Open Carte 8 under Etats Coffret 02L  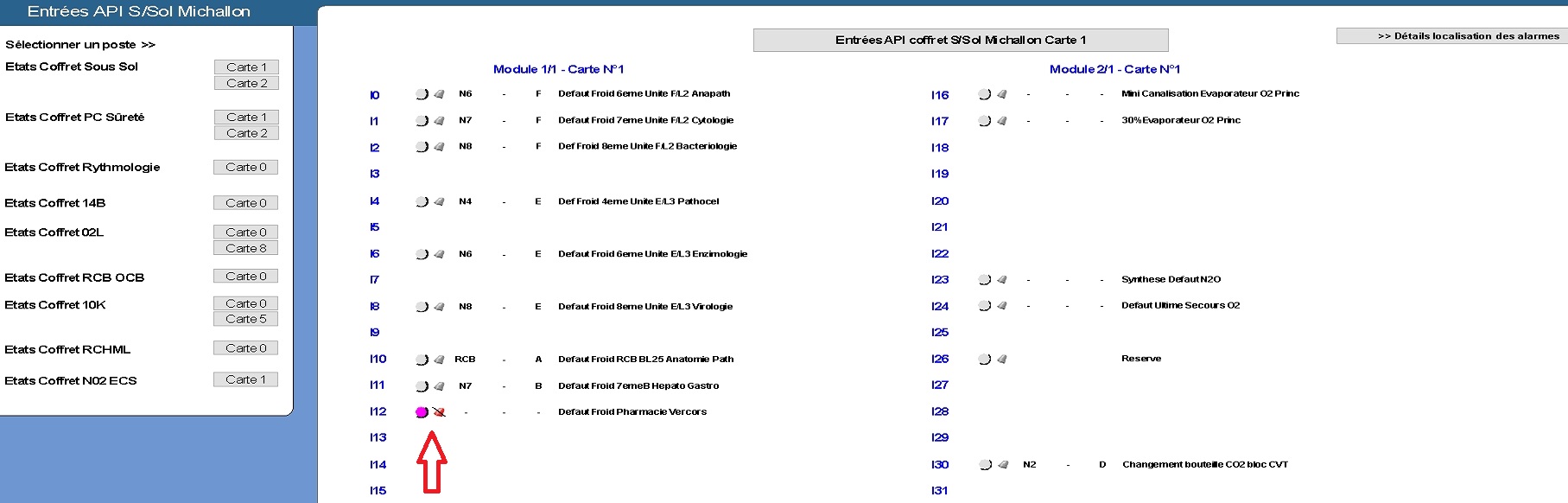pos(246,248)
